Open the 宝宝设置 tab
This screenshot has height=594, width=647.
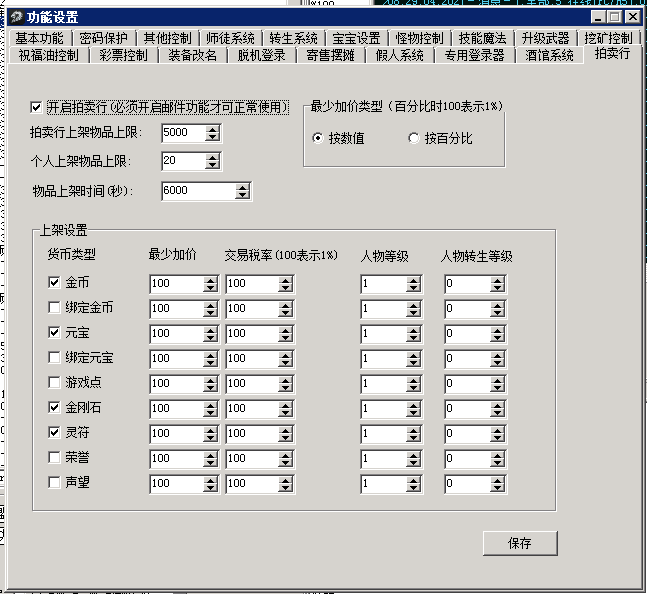pos(357,38)
